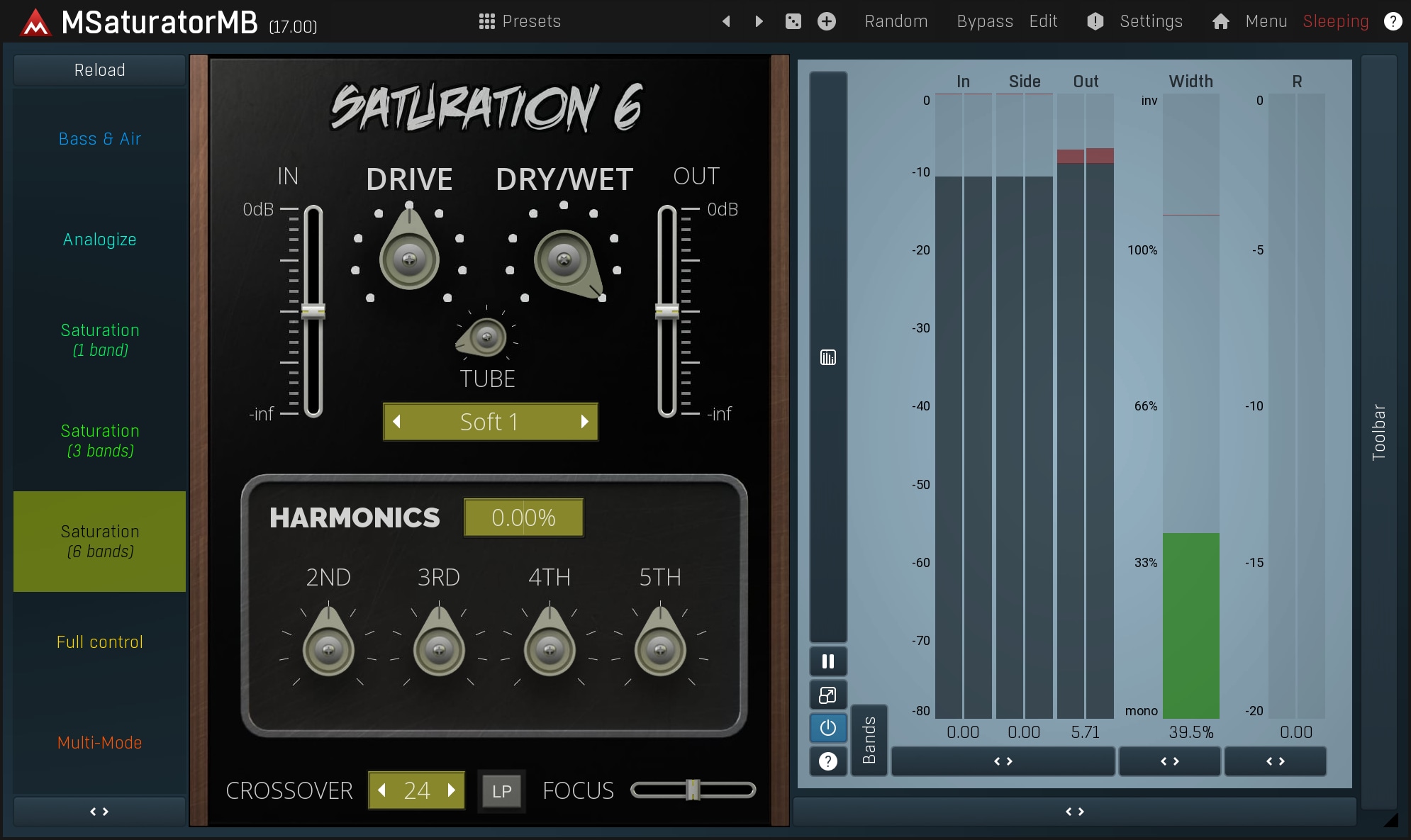Toggle the meter power button
This screenshot has height=840, width=1411.
827,728
